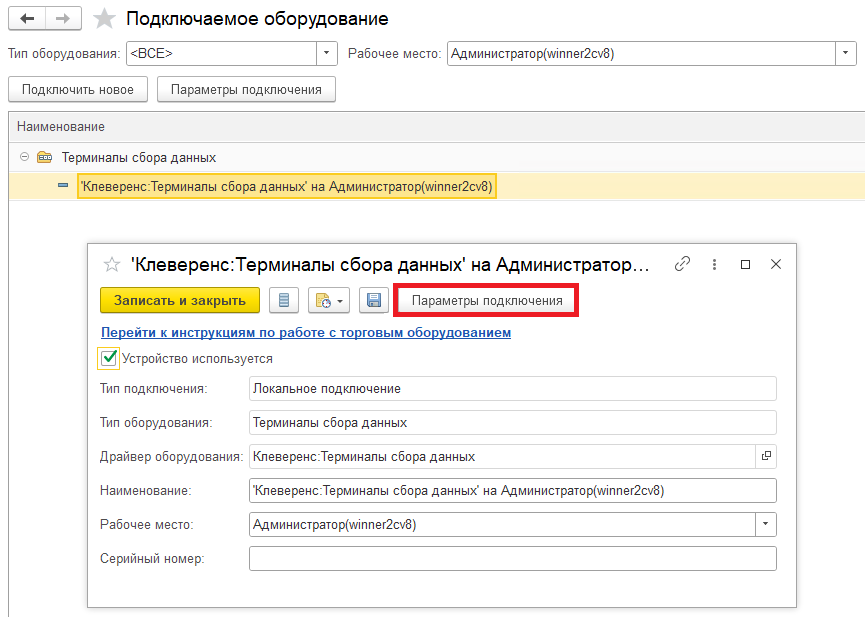
Task: Open Параметры подключения in the device dialog
Action: pyautogui.click(x=487, y=301)
